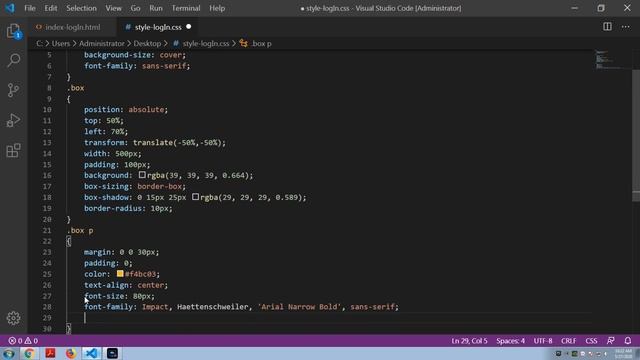Viewport: 640px width, 360px height.
Task: Open Firefox from the taskbar
Action: (x=71, y=353)
